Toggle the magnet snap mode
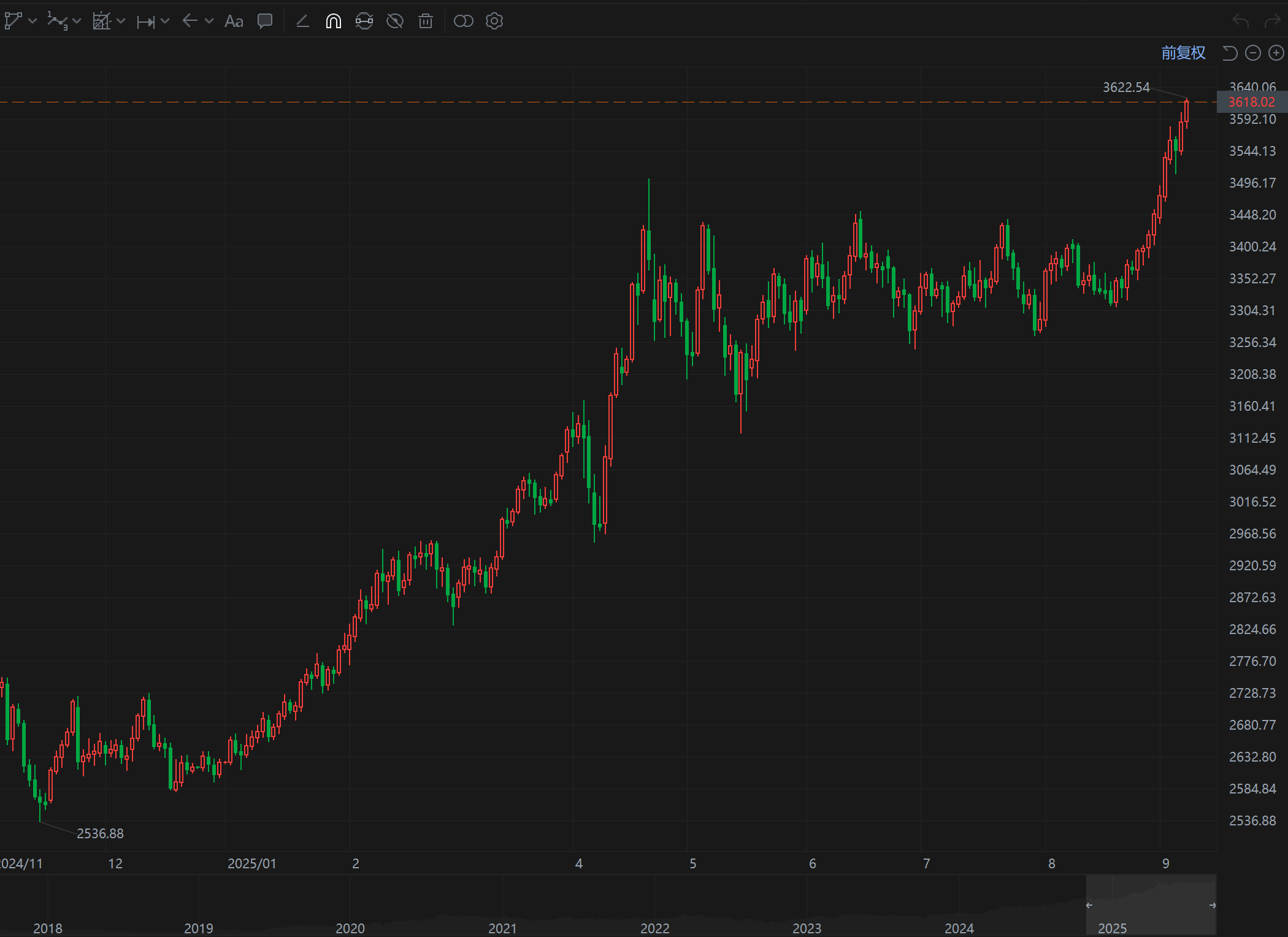 click(334, 21)
